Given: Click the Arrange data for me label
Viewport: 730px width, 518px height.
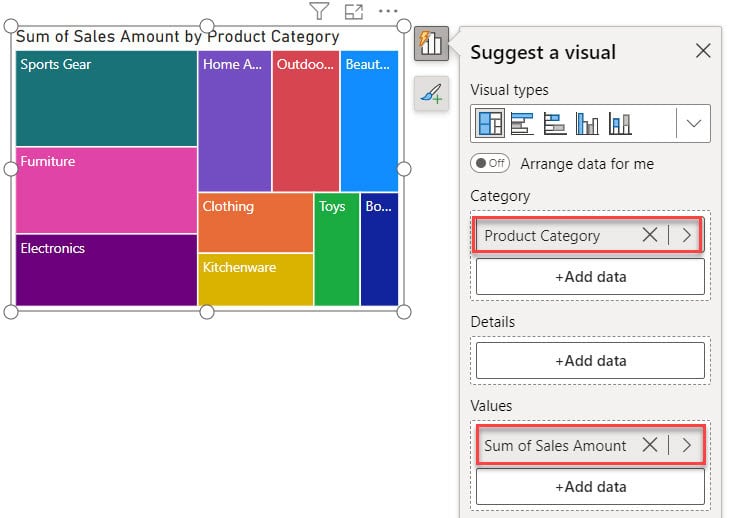Looking at the screenshot, I should tap(587, 164).
